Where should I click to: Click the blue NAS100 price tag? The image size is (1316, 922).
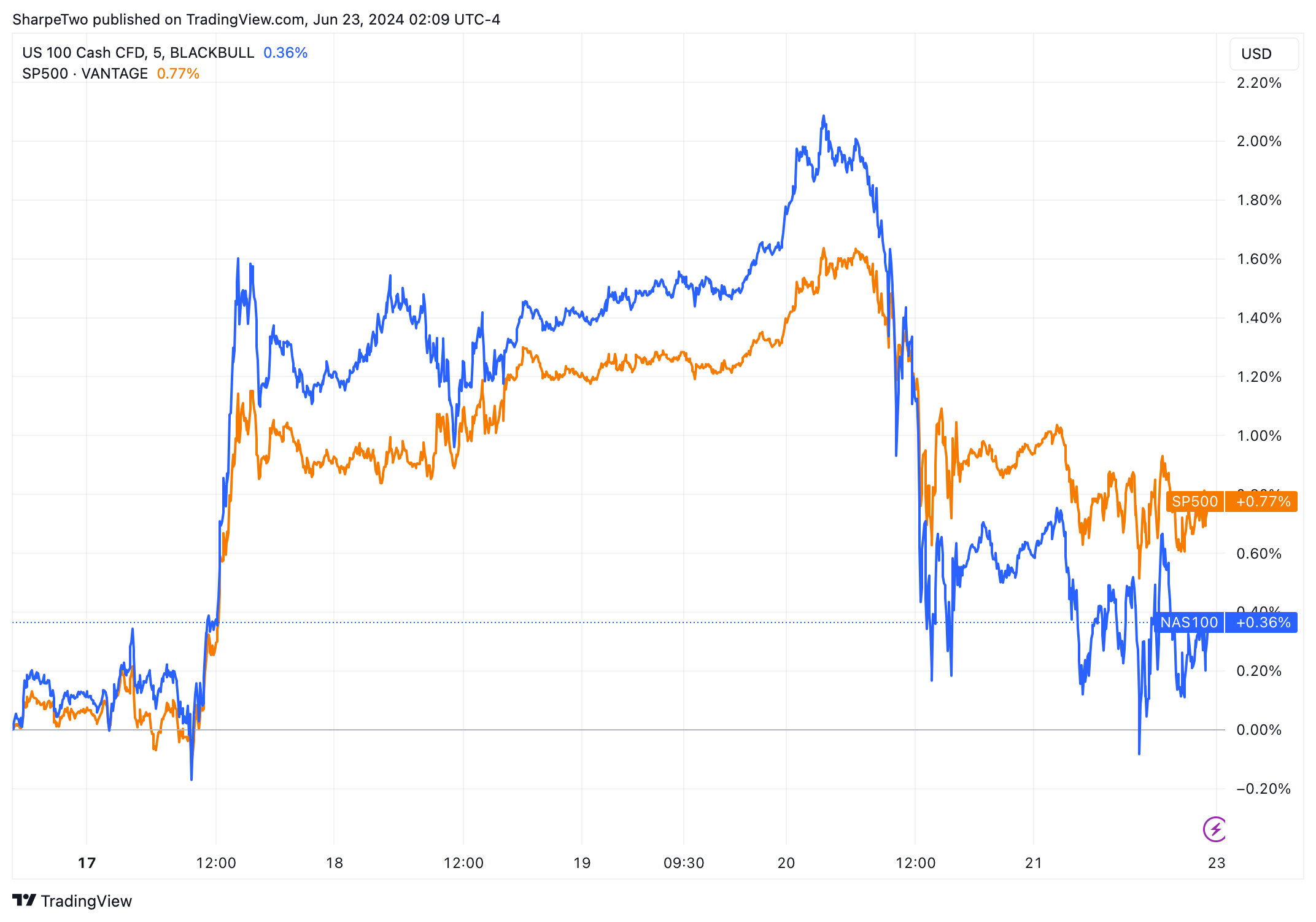pos(1189,622)
